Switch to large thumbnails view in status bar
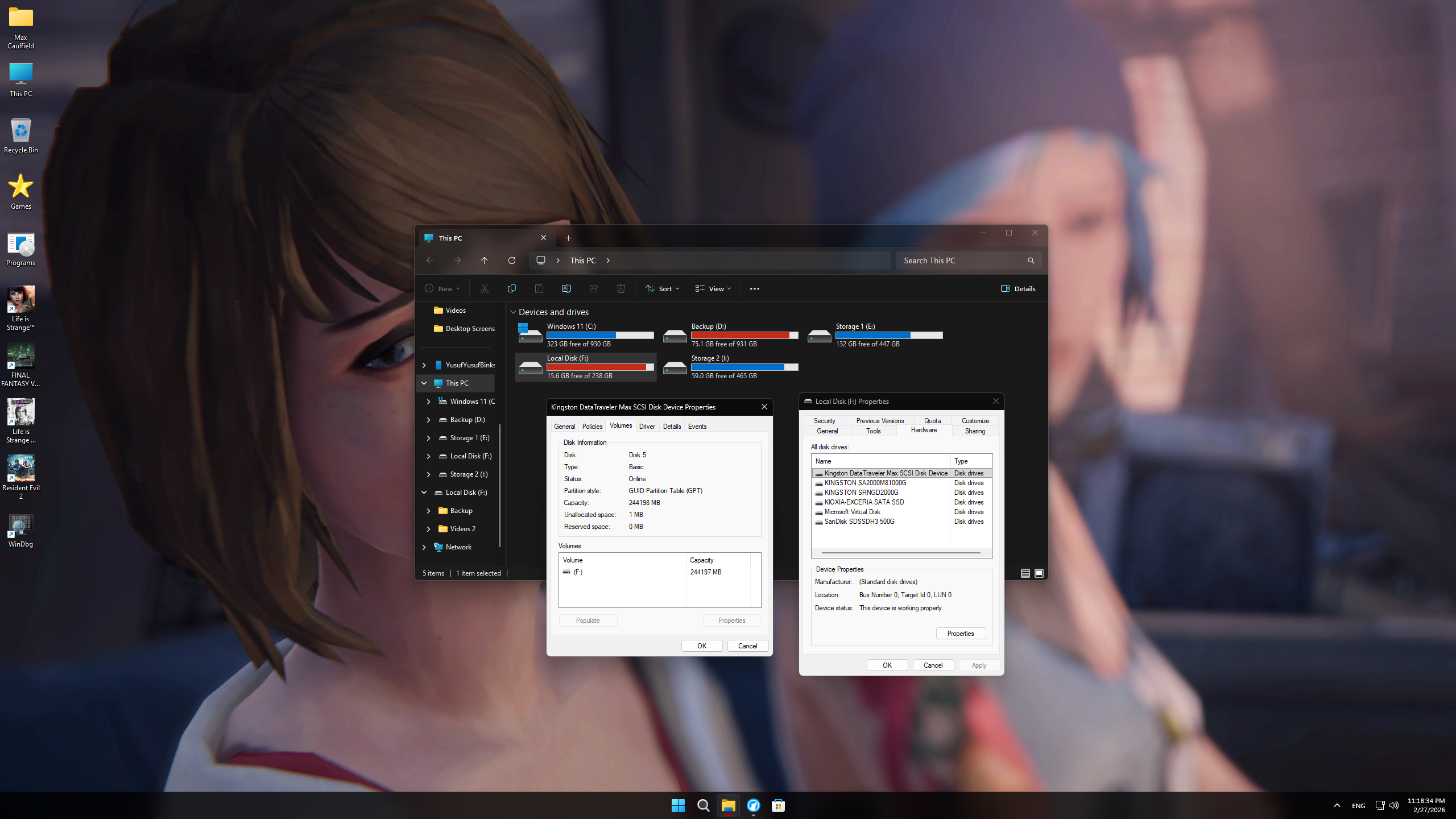The image size is (1456, 819). 1039,573
